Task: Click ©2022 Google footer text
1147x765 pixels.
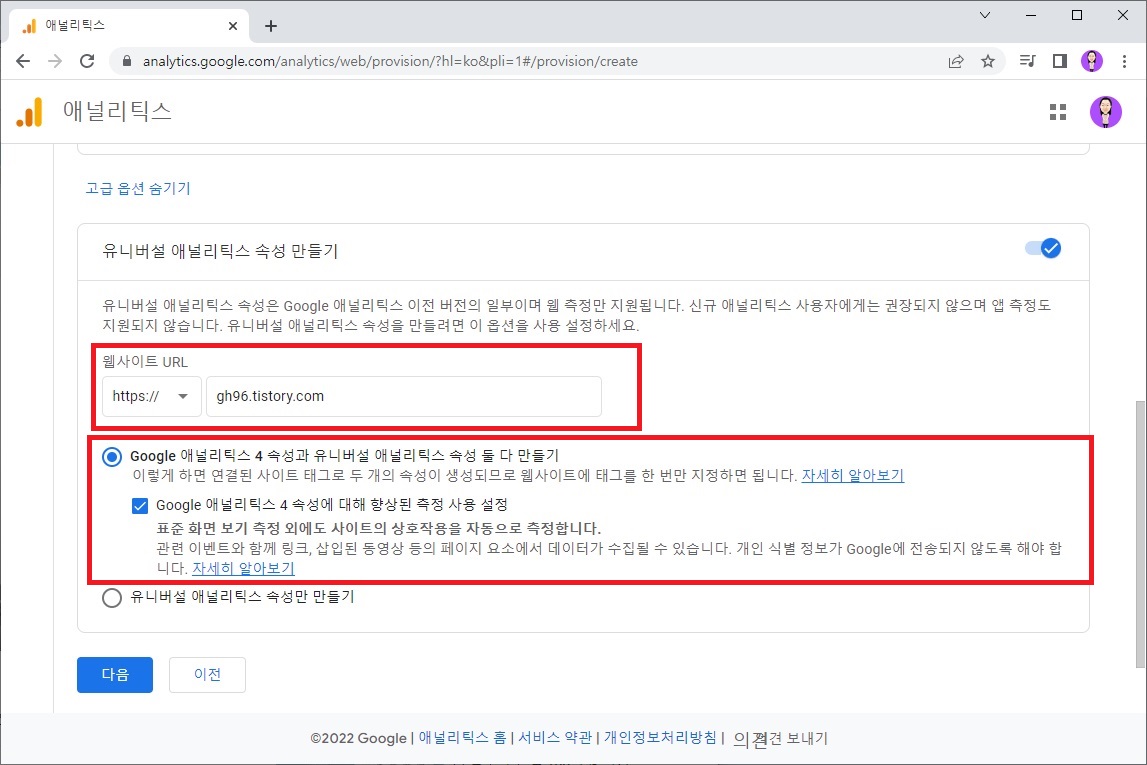Action: [x=358, y=739]
